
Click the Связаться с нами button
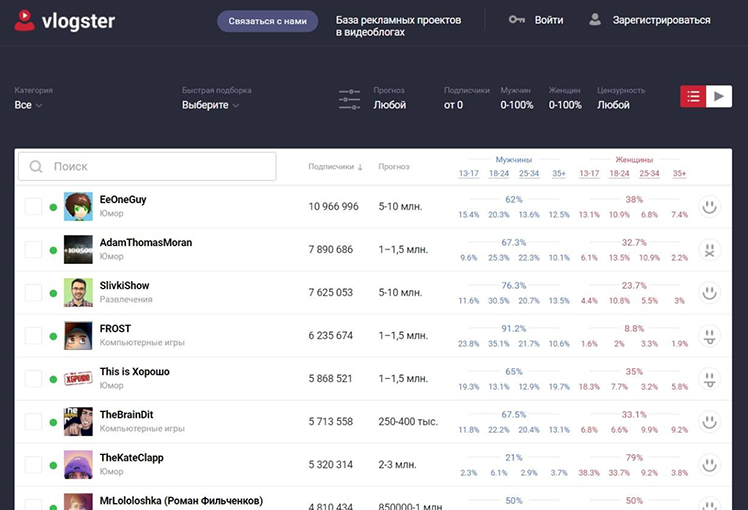(268, 21)
